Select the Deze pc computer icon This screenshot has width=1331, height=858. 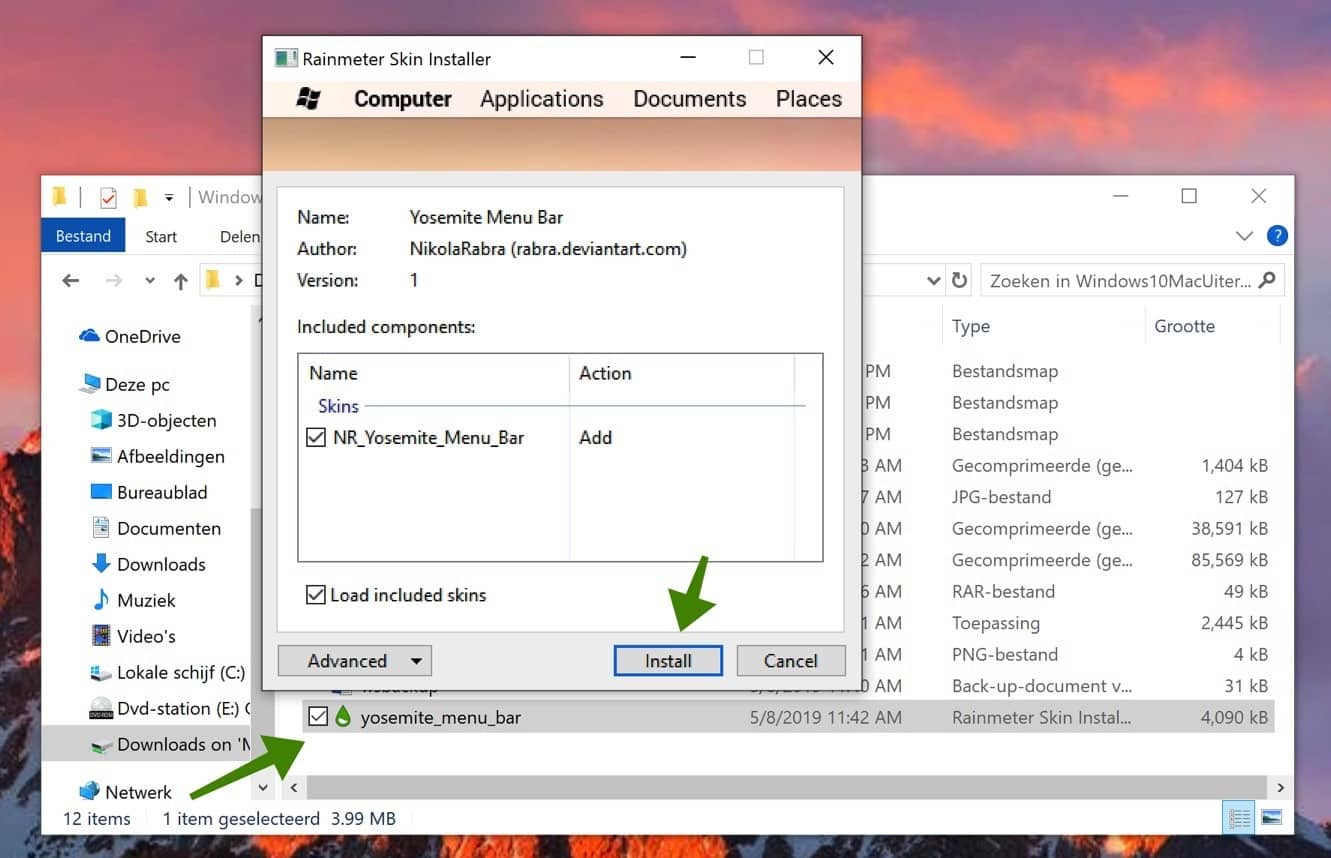click(x=91, y=384)
